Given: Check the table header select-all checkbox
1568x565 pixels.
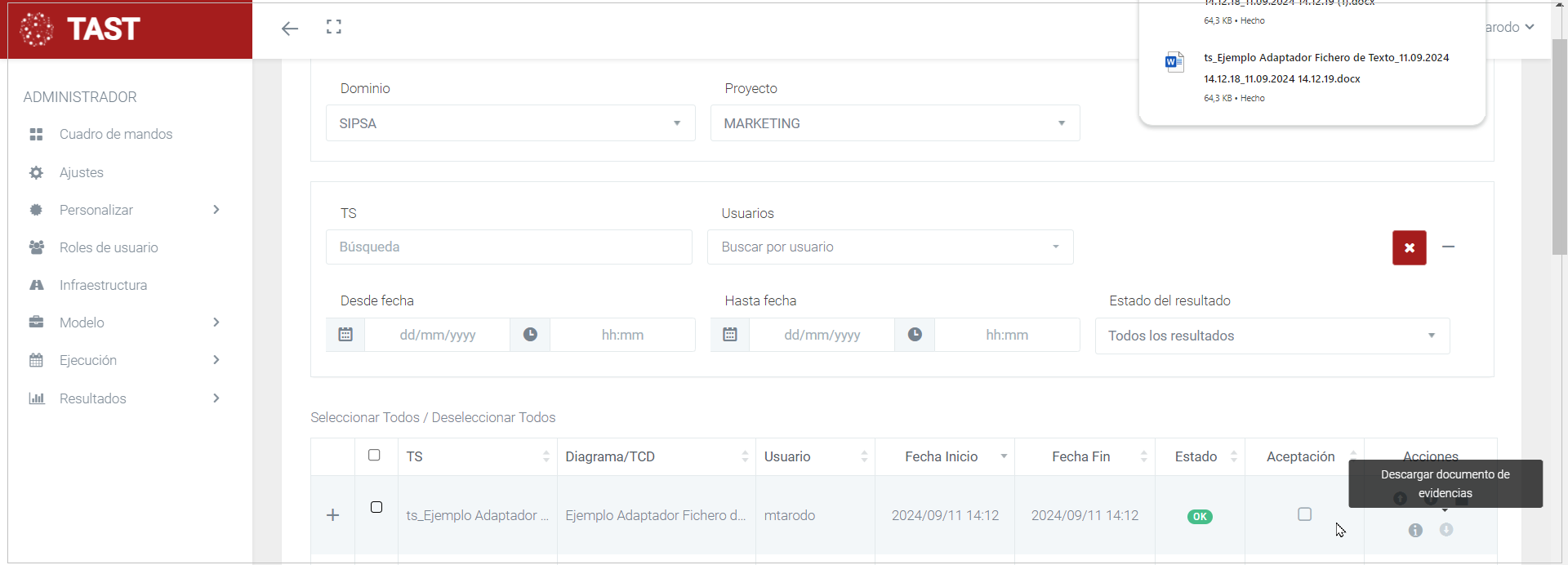Looking at the screenshot, I should tap(374, 455).
